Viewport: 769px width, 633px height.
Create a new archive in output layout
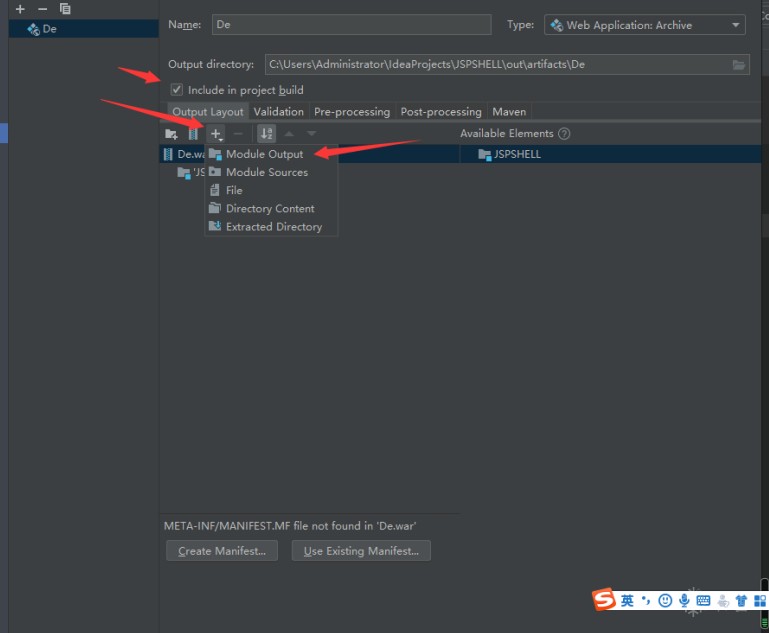tap(194, 134)
